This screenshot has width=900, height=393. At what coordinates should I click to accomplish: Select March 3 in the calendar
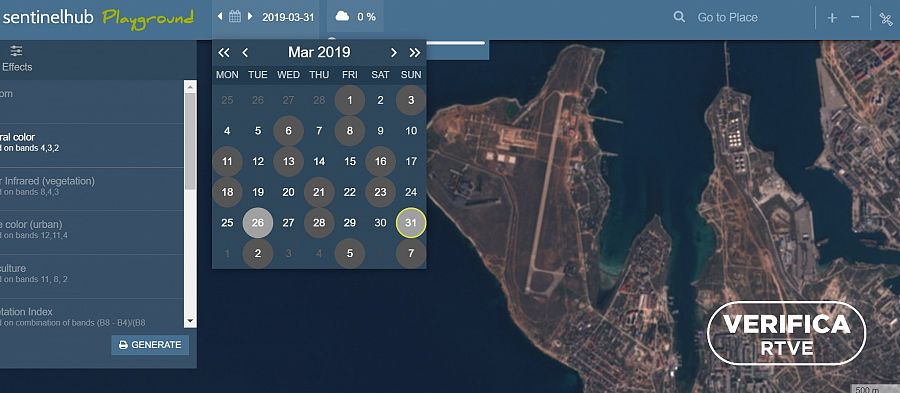point(411,100)
